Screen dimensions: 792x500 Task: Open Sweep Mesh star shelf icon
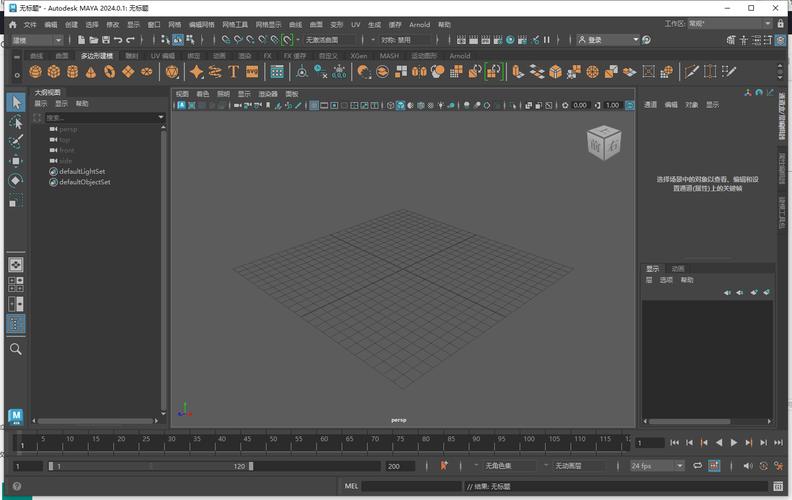196,72
